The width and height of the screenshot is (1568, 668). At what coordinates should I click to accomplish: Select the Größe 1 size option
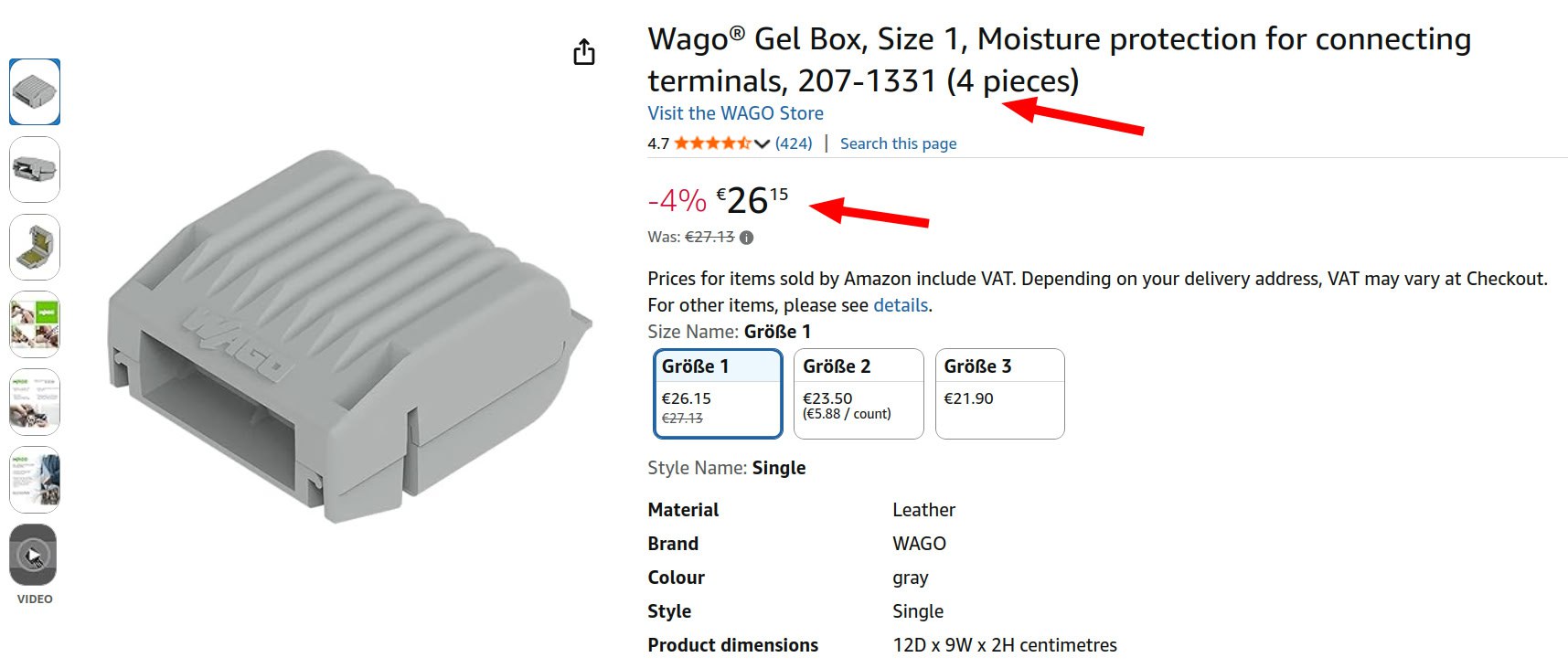[x=718, y=394]
